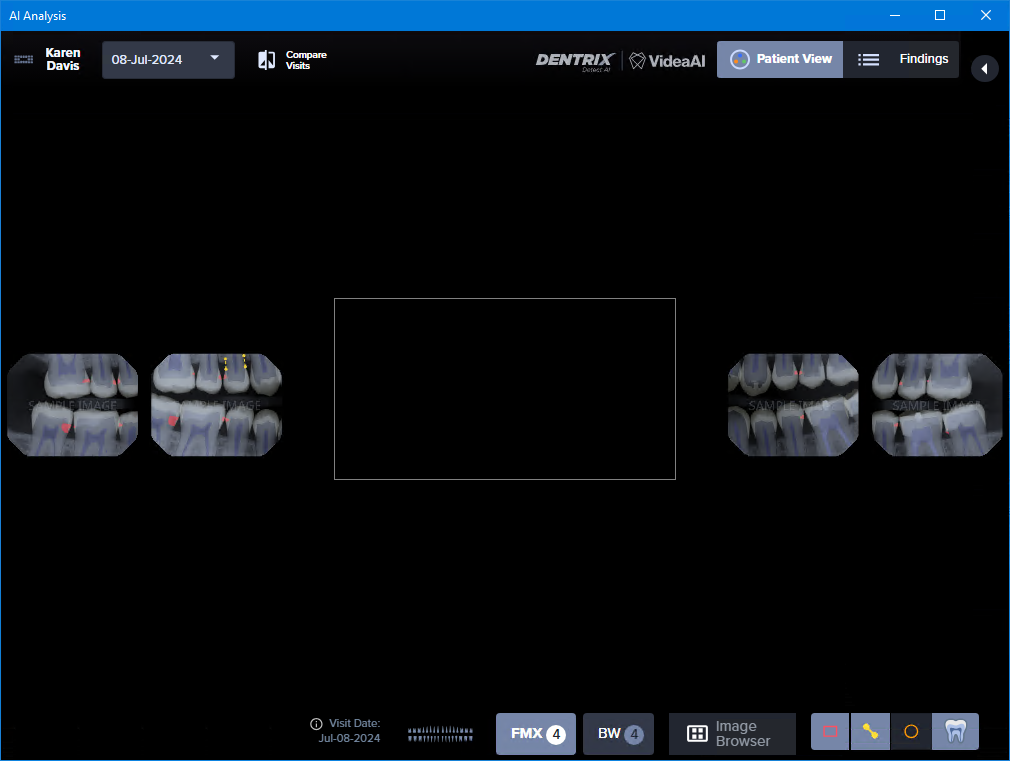This screenshot has width=1010, height=761.
Task: Select the x-ray thumbnail with yellow bone markers
Action: tap(216, 405)
